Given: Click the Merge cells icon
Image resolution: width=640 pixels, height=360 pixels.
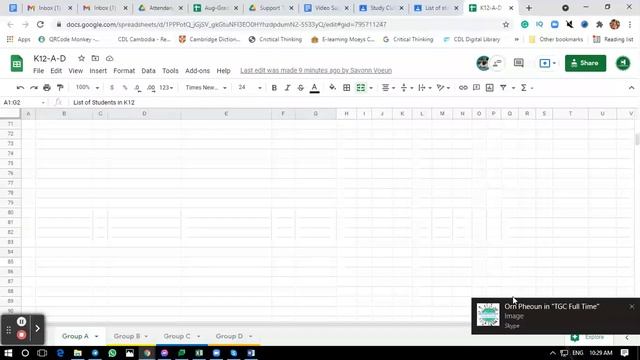Looking at the screenshot, I should 361,88.
